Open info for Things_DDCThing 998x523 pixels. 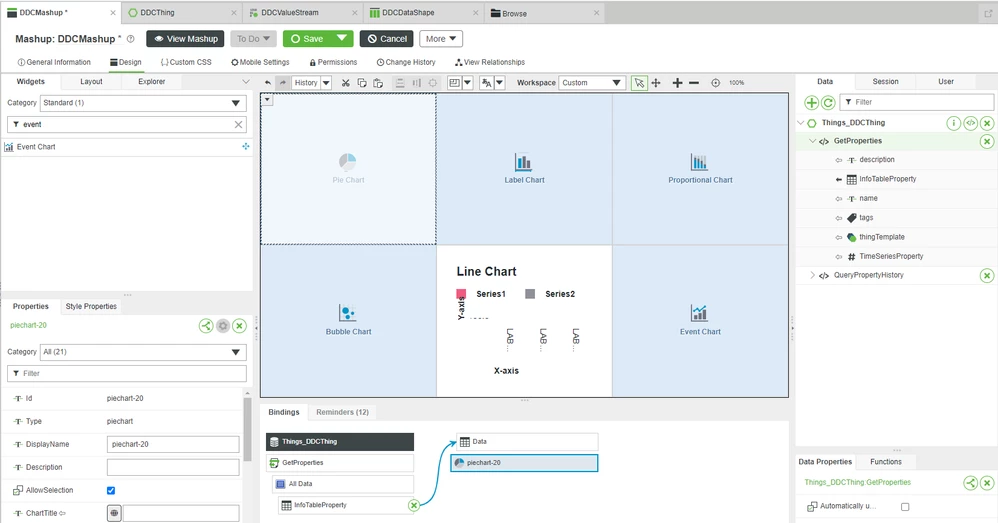point(953,123)
